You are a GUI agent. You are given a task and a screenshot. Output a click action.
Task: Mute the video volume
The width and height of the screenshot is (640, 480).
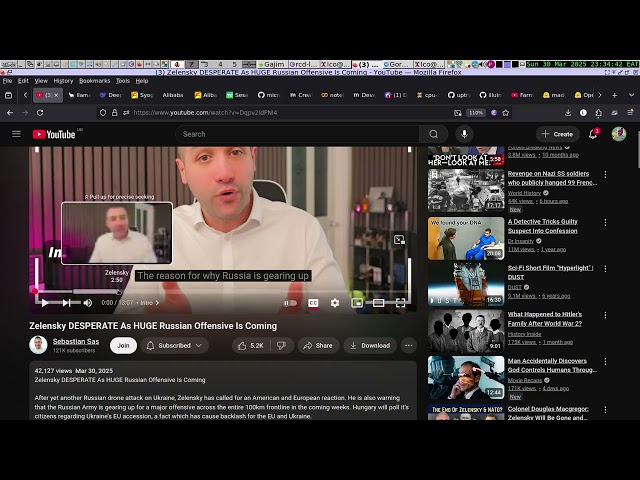(x=88, y=303)
